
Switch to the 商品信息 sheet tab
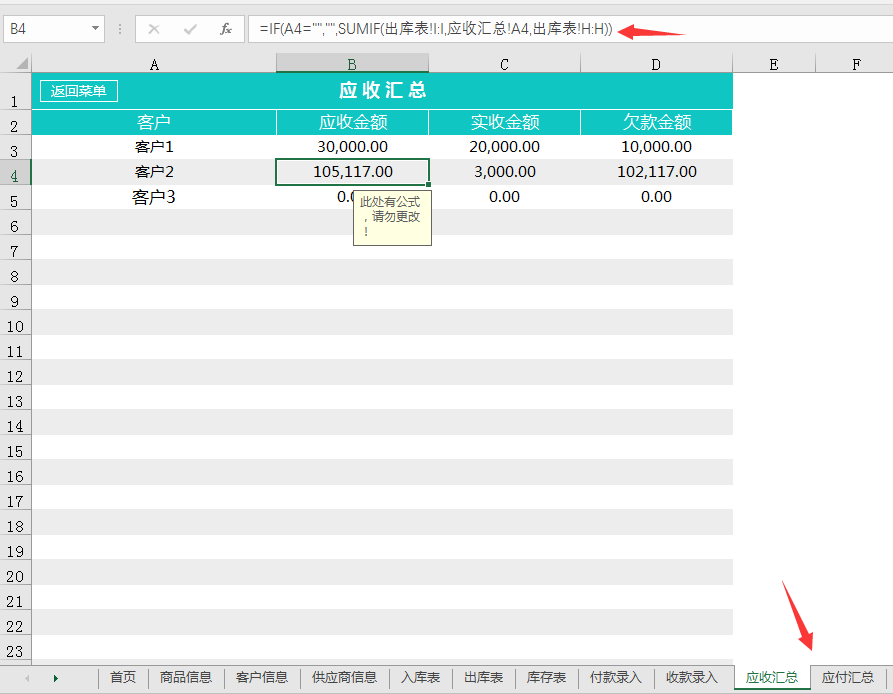(x=186, y=677)
